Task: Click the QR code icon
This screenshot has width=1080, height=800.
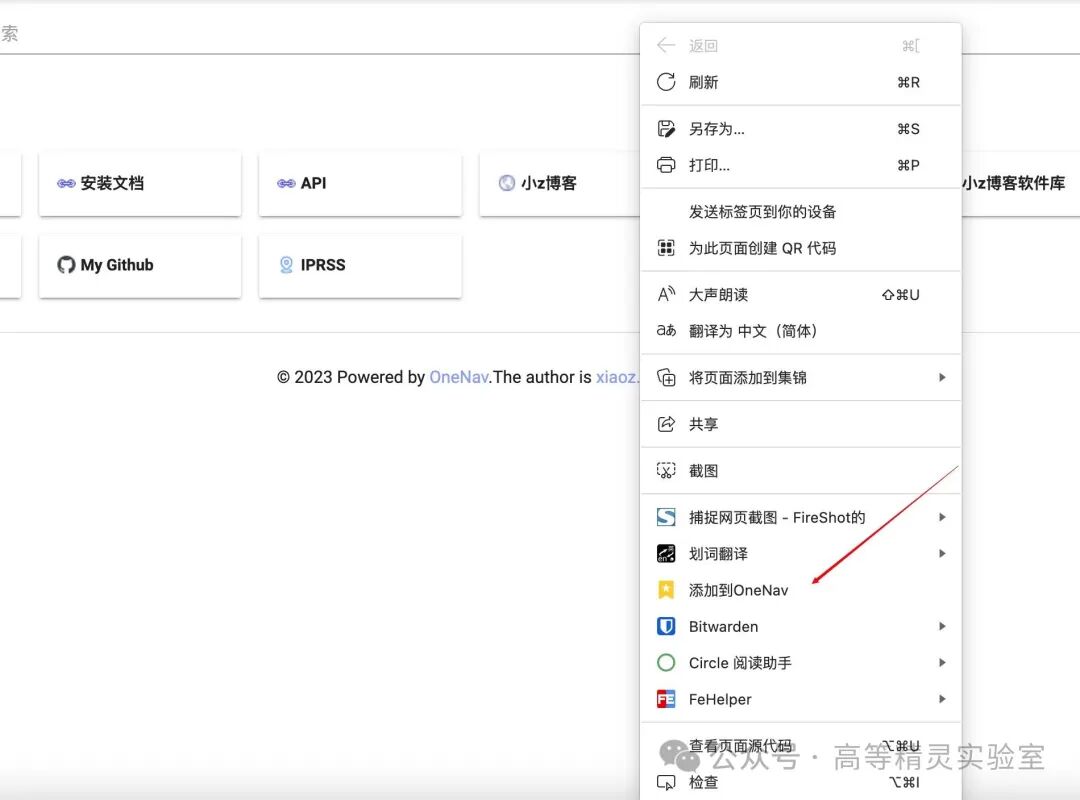Action: [665, 248]
